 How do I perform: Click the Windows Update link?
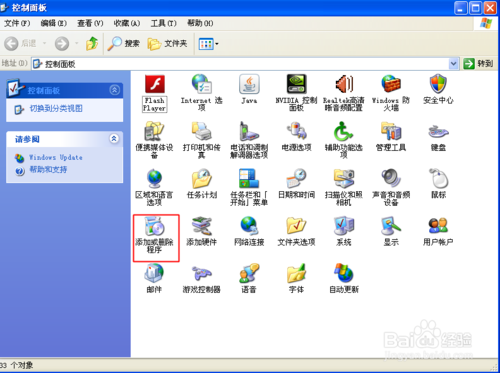pyautogui.click(x=56, y=157)
